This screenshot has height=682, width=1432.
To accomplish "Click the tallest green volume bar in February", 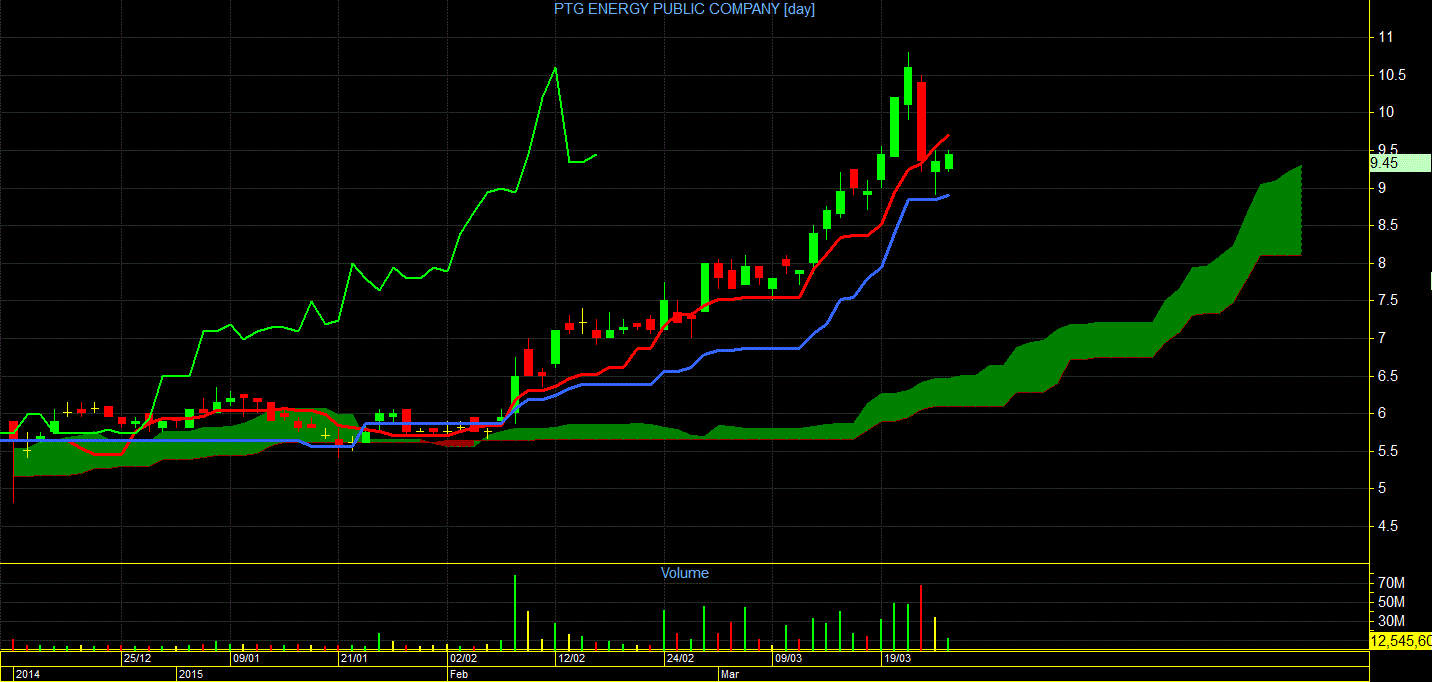I will [x=514, y=612].
